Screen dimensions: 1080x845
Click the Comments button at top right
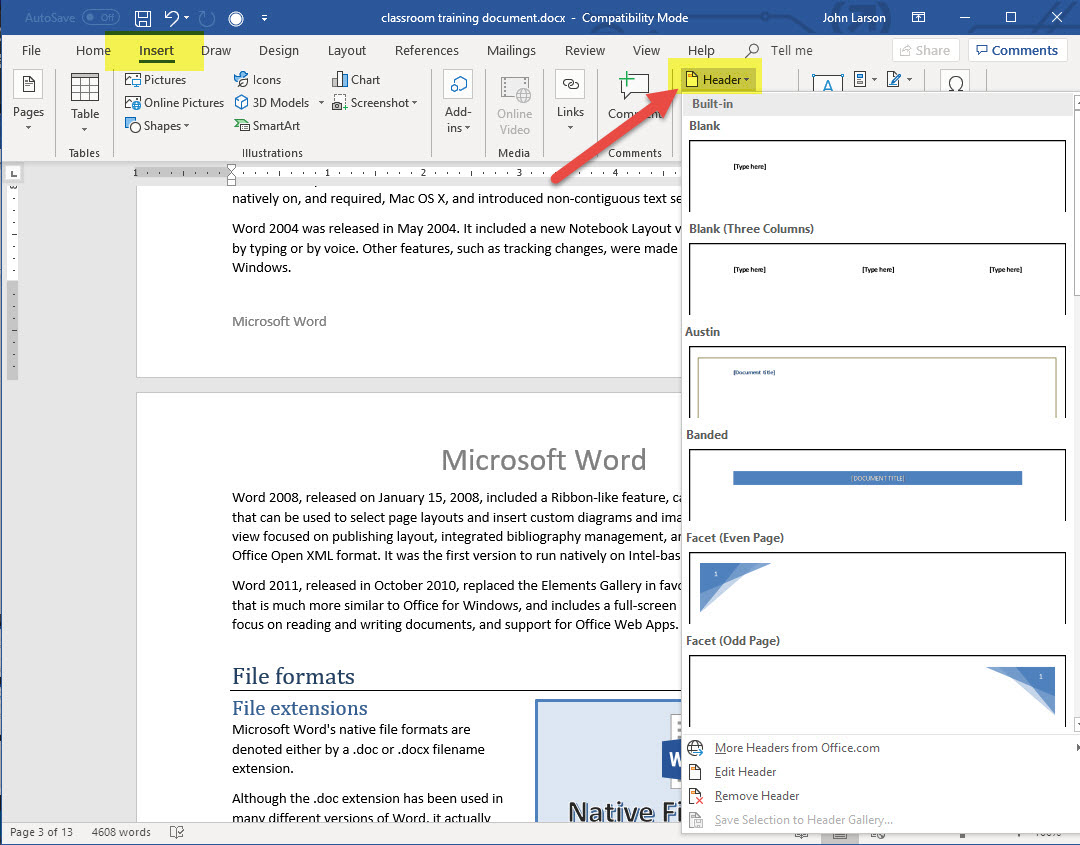click(1015, 51)
